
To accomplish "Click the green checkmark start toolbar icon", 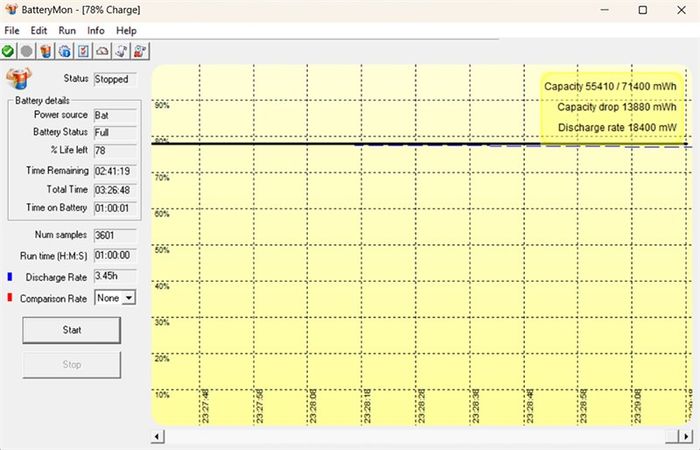I will click(x=8, y=50).
